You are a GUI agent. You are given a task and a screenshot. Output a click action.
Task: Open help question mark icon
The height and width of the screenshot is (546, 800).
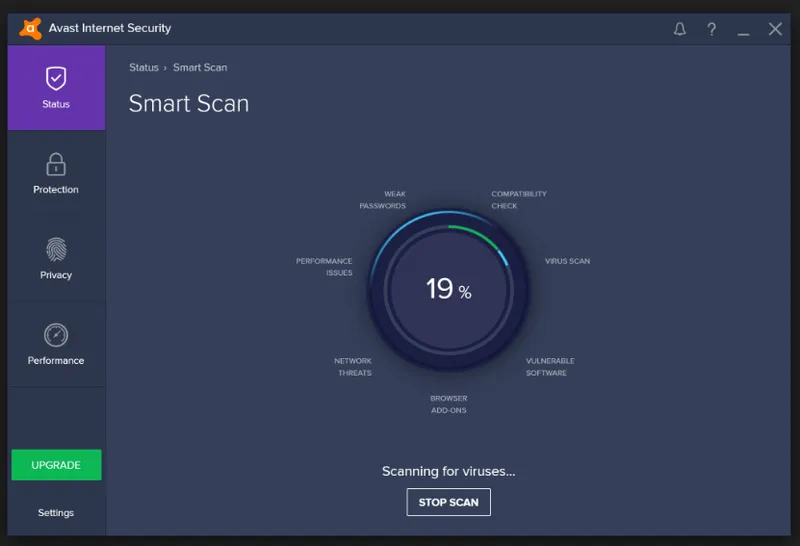(711, 29)
